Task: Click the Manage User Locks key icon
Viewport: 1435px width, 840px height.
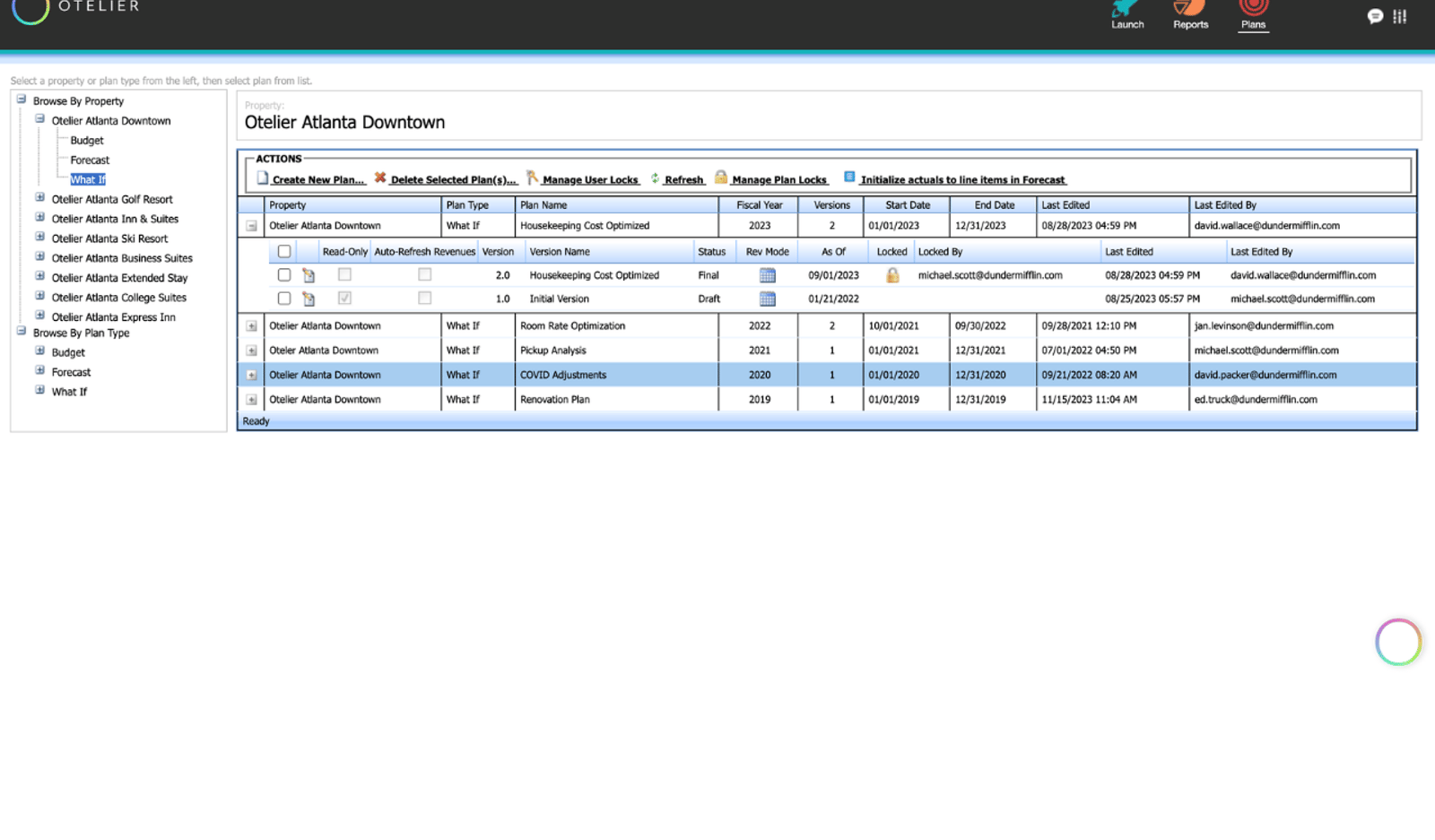Action: (x=532, y=178)
